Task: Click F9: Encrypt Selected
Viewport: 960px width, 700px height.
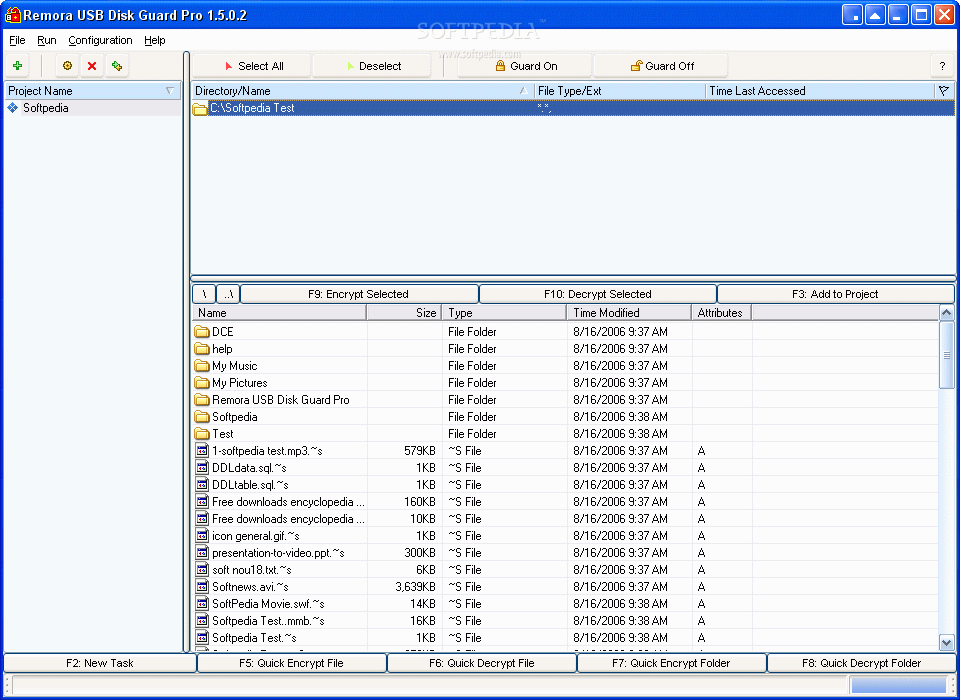Action: pyautogui.click(x=359, y=294)
